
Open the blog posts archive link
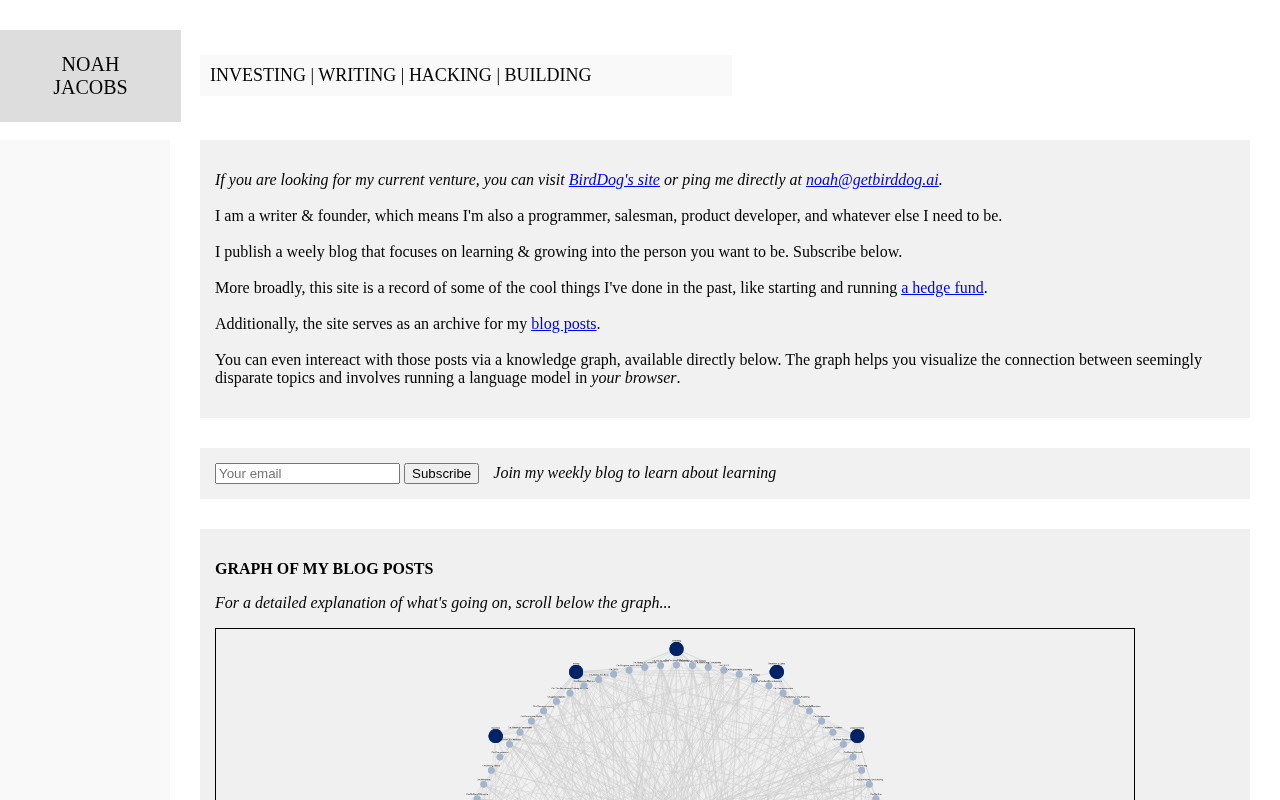click(564, 324)
